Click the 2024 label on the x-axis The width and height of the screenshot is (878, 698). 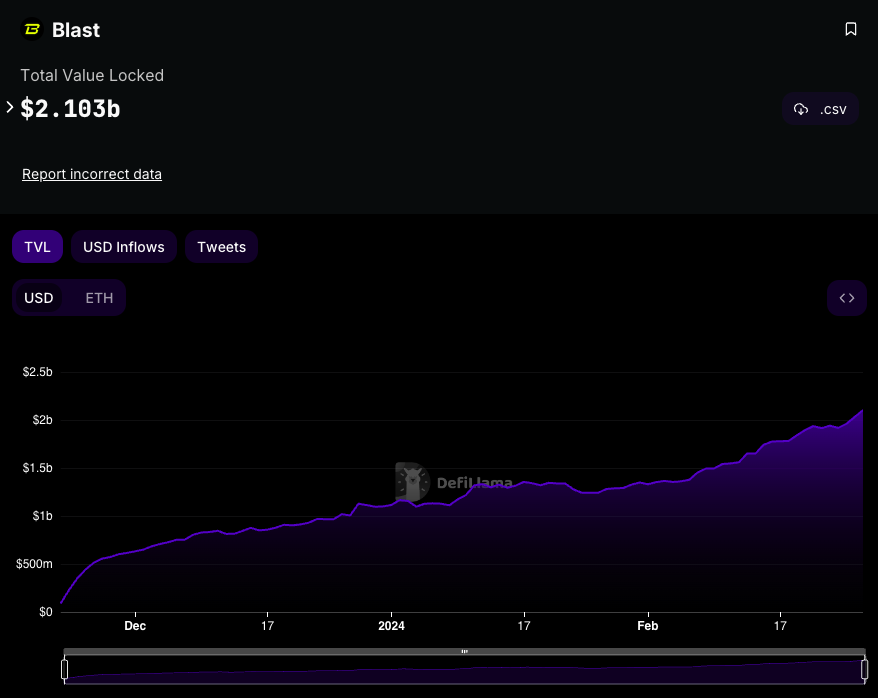click(391, 626)
